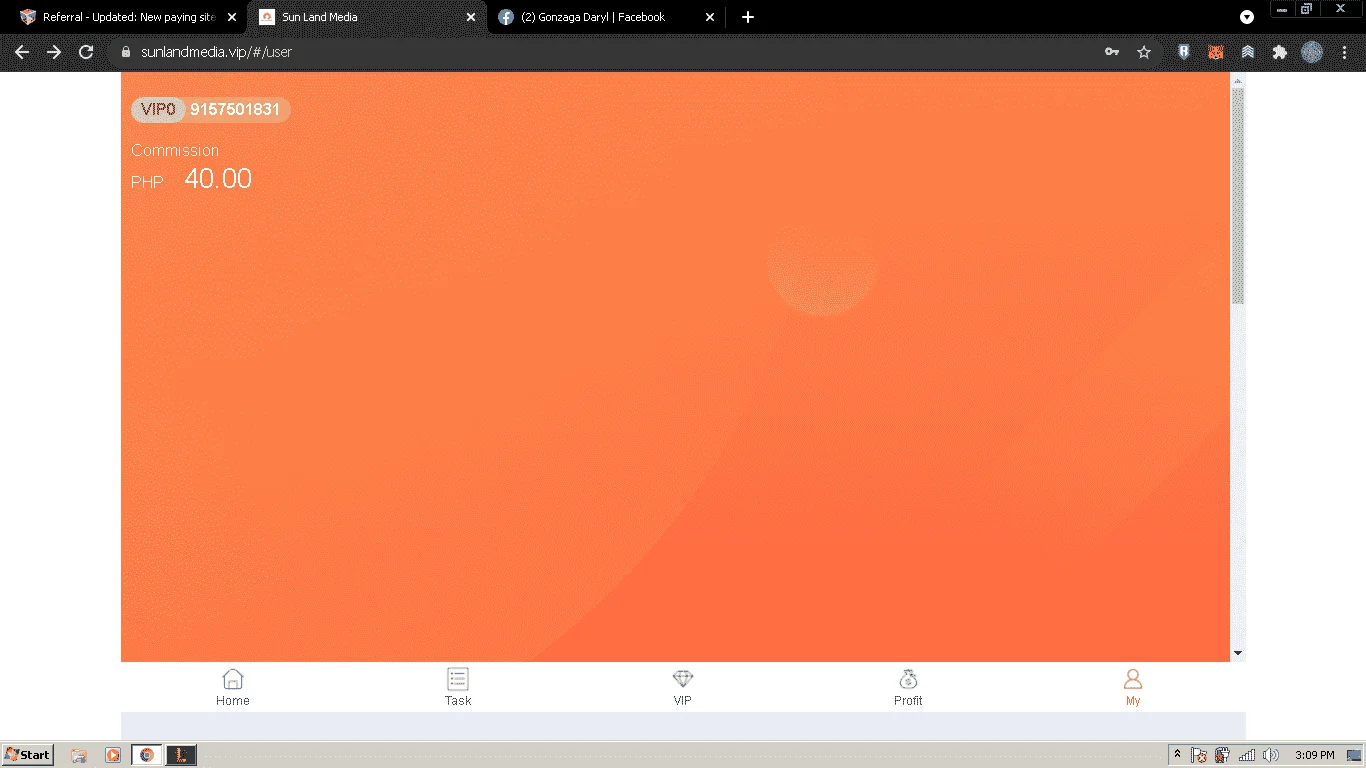Click the account number 9157501831

click(x=235, y=110)
